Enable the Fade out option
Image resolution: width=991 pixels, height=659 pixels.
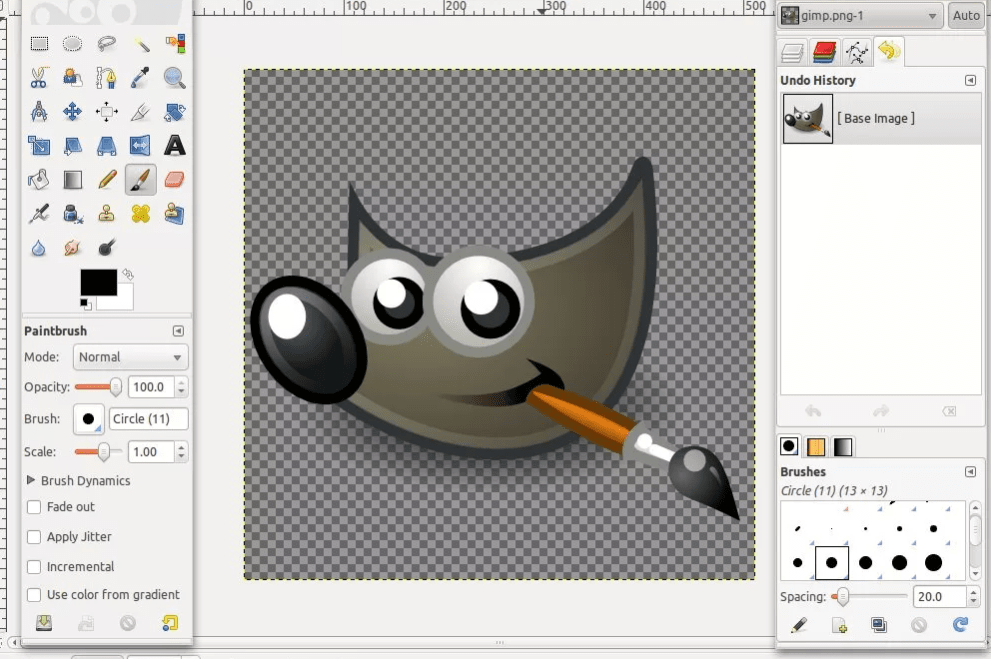(x=34, y=507)
